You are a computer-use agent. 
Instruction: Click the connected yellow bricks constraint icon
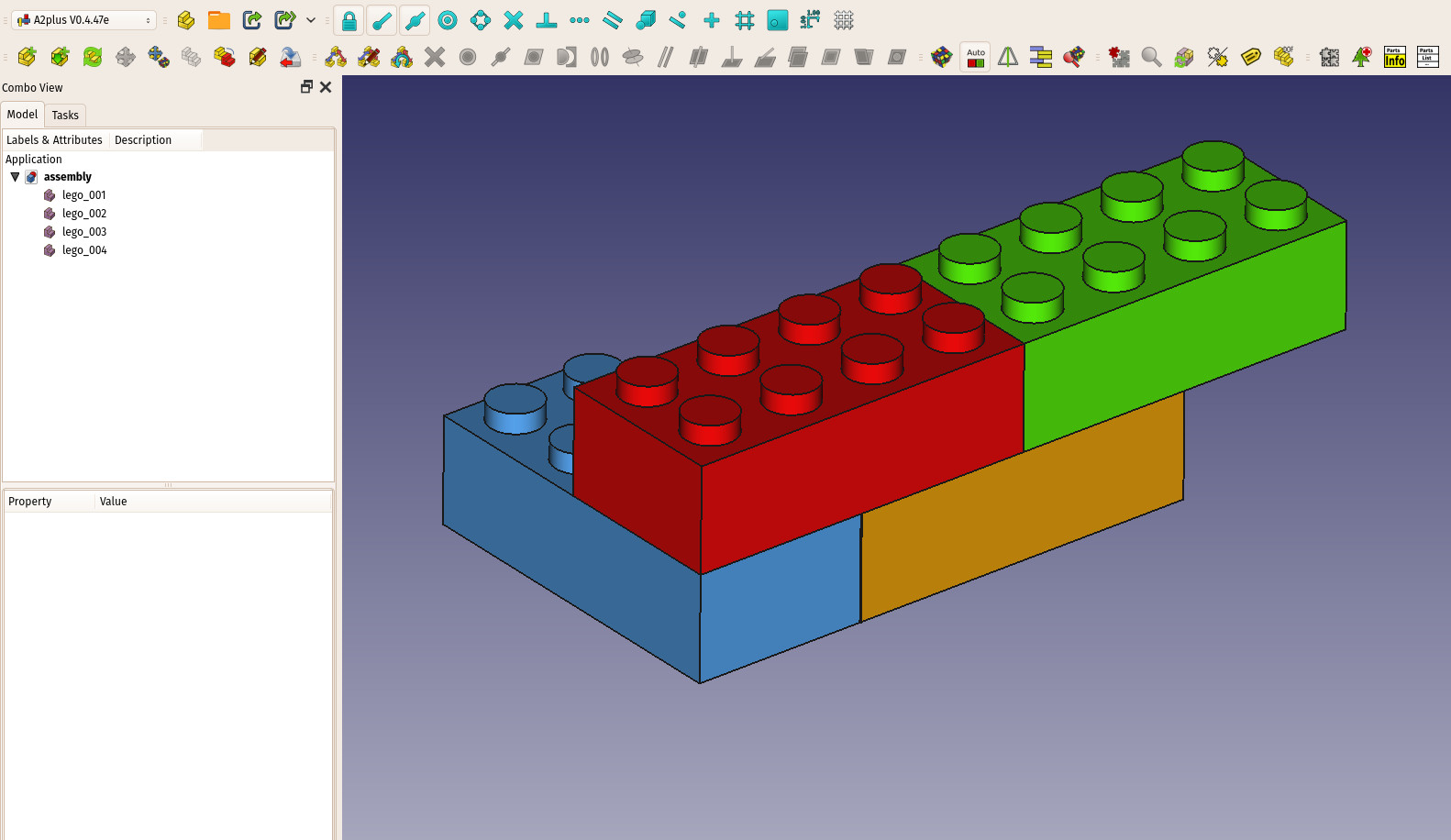336,57
